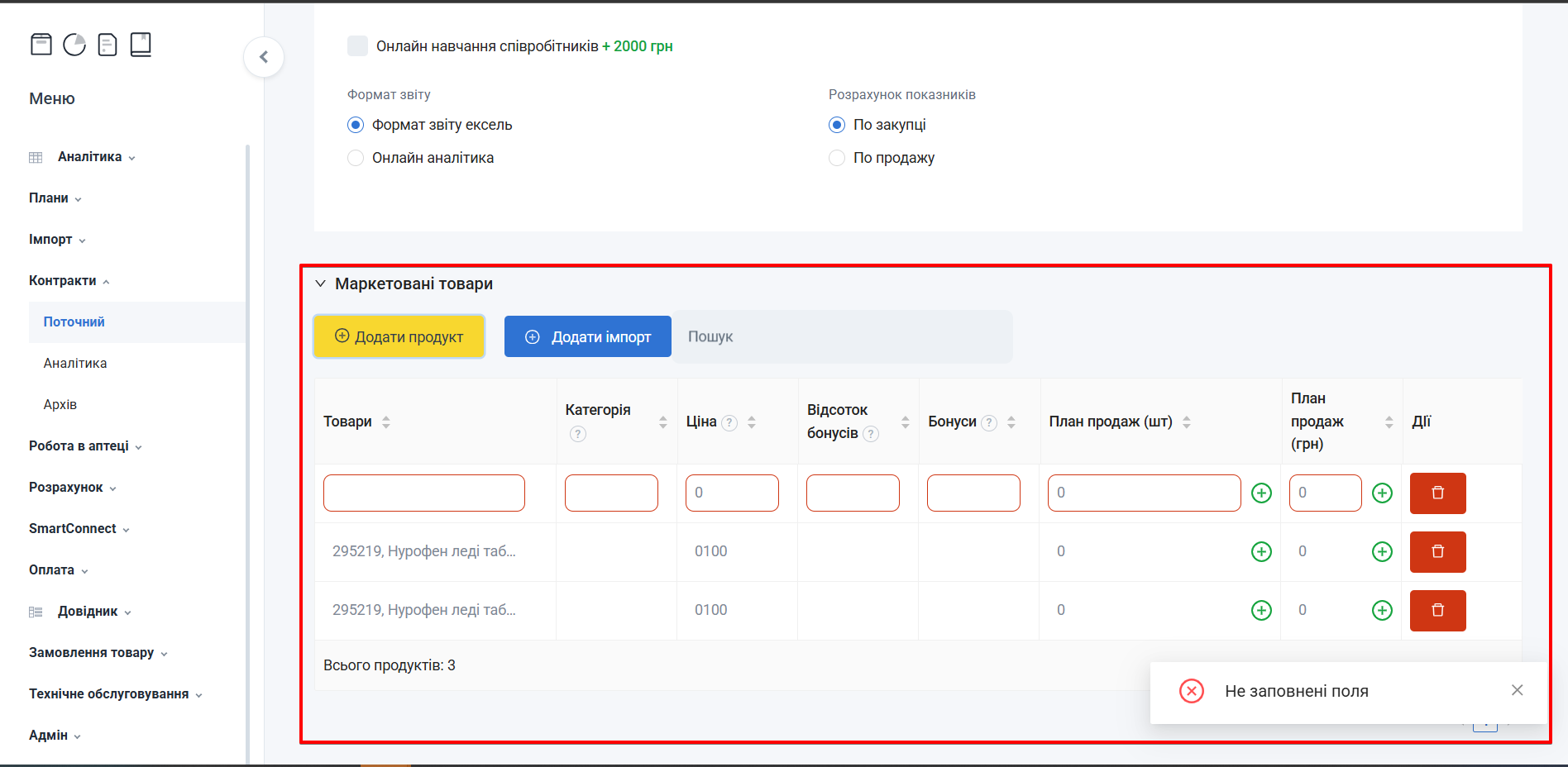This screenshot has width=1568, height=767.
Task: Dismiss the 'Не заповнені поля' notification
Action: (1517, 690)
